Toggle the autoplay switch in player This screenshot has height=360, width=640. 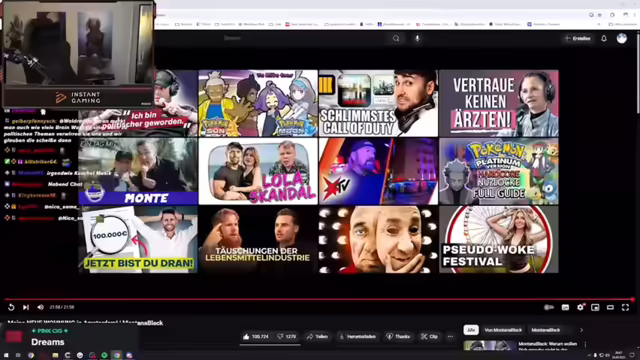(x=549, y=307)
